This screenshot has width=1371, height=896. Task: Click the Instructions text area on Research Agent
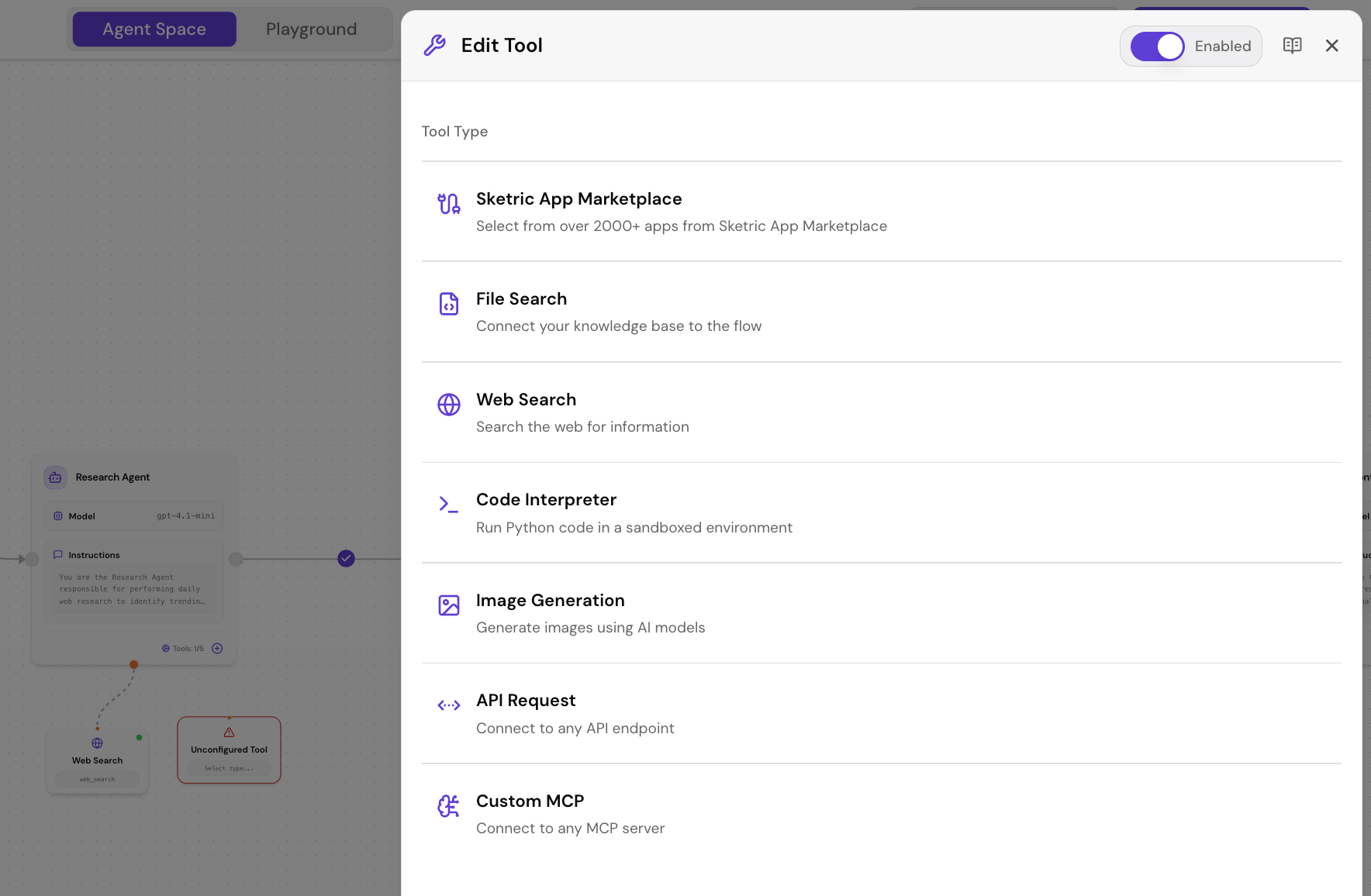pos(133,589)
